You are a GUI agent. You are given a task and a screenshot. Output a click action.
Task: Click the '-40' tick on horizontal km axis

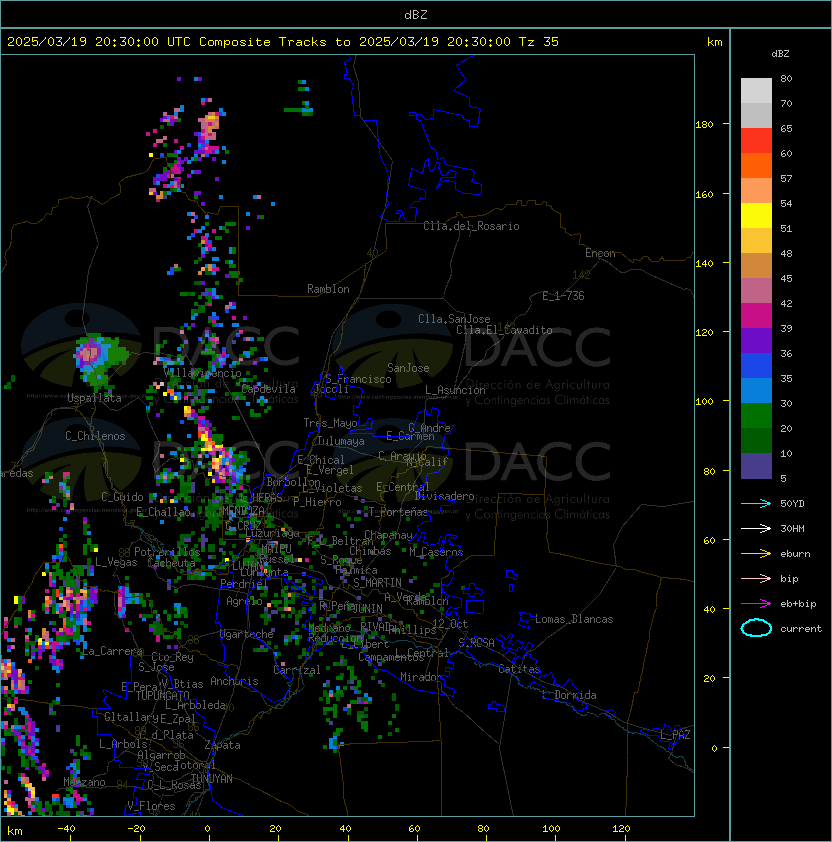coord(66,829)
